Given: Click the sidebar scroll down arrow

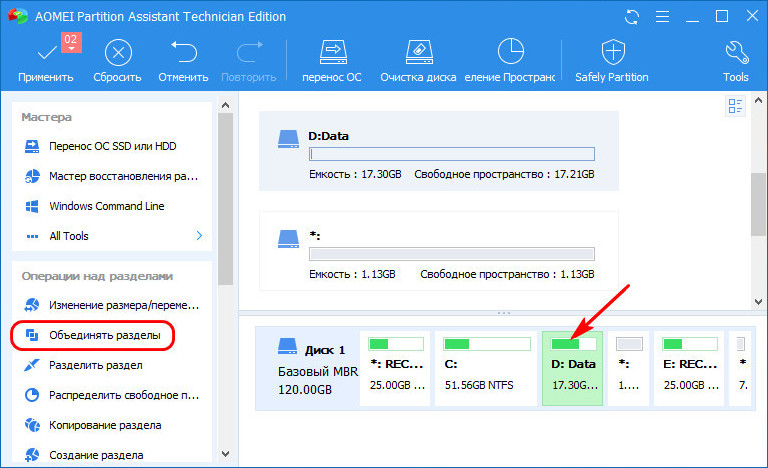Looking at the screenshot, I should (x=225, y=454).
